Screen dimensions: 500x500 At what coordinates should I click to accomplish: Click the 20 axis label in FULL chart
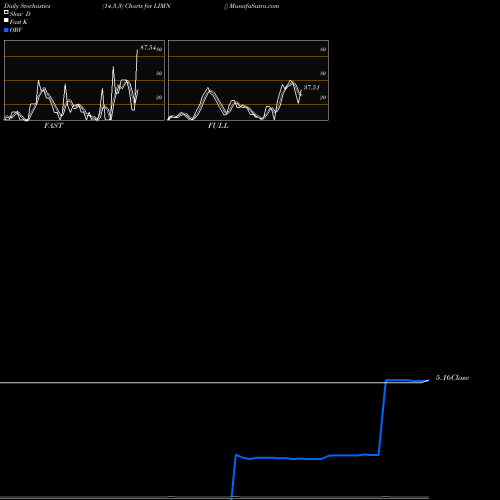click(323, 97)
